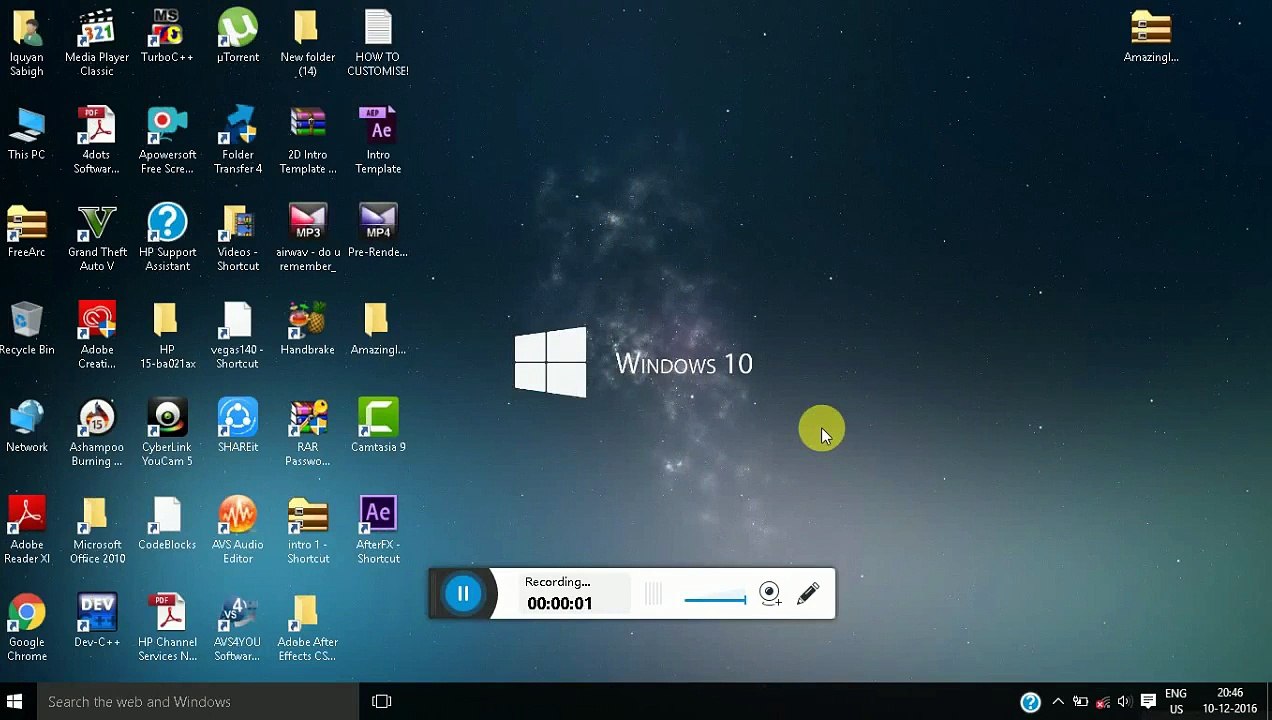
Task: Select the AmazingI folder beside Handbrake
Action: (x=378, y=329)
